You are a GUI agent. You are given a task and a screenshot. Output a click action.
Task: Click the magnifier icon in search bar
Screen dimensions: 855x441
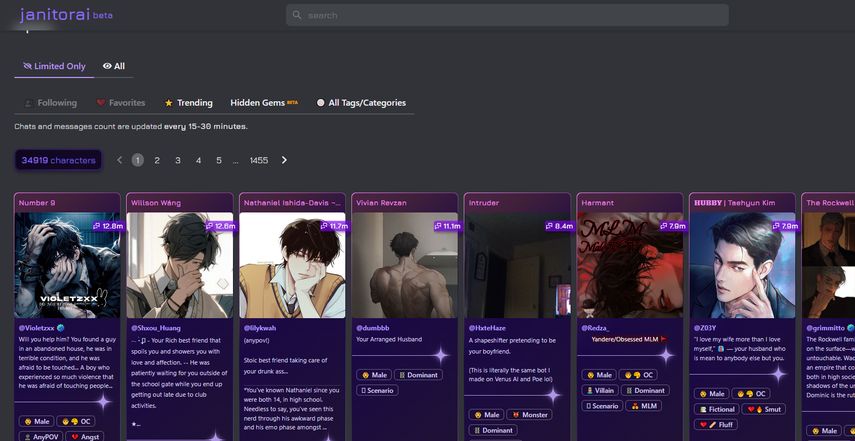[297, 15]
